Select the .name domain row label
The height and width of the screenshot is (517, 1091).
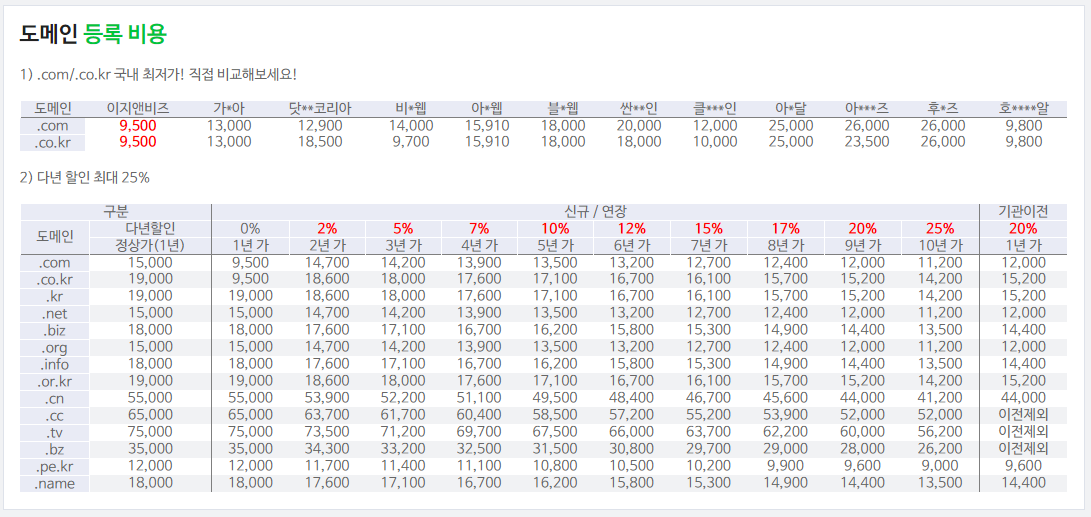[53, 483]
